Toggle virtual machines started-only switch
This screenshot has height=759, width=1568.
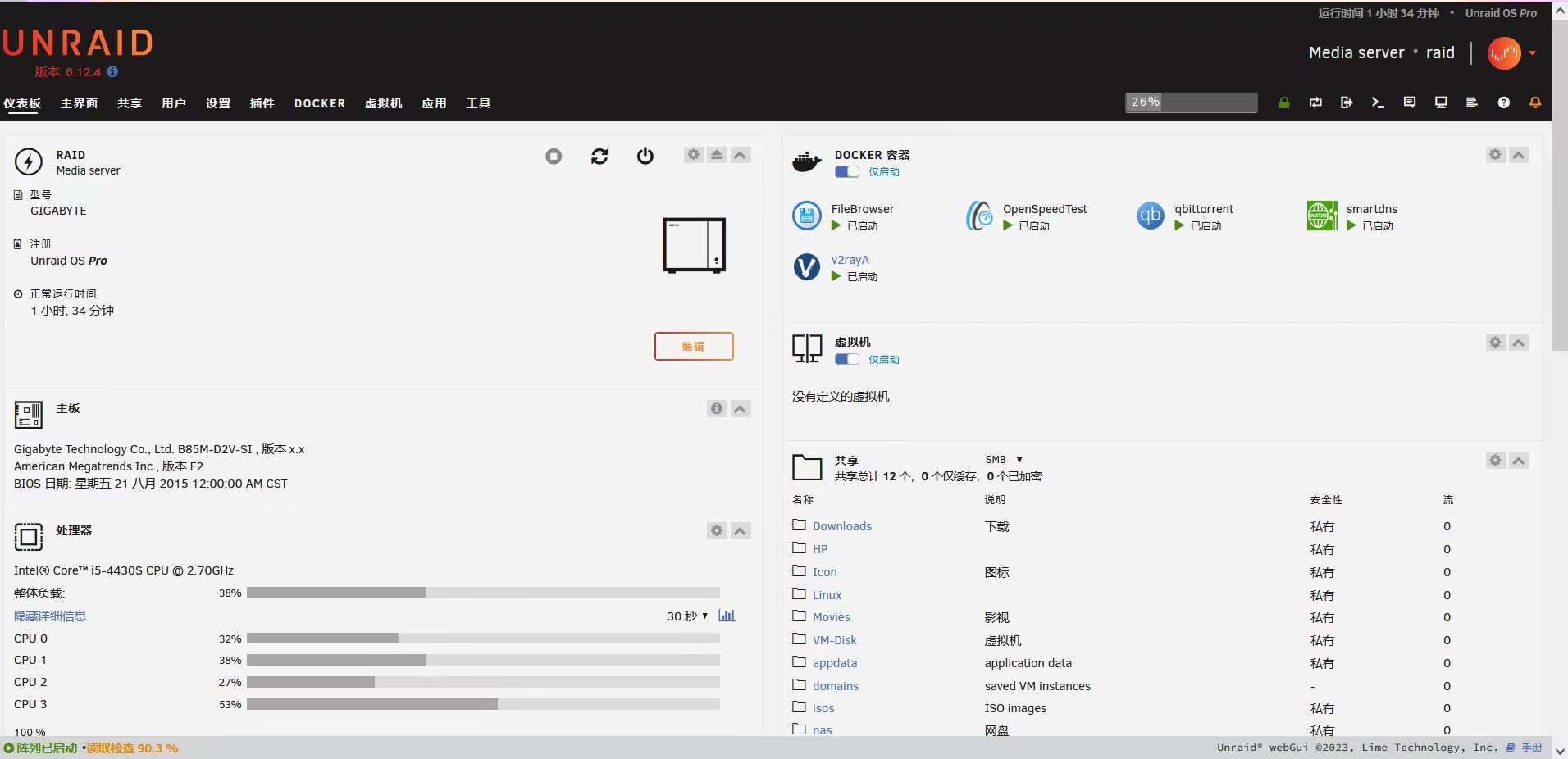click(846, 360)
